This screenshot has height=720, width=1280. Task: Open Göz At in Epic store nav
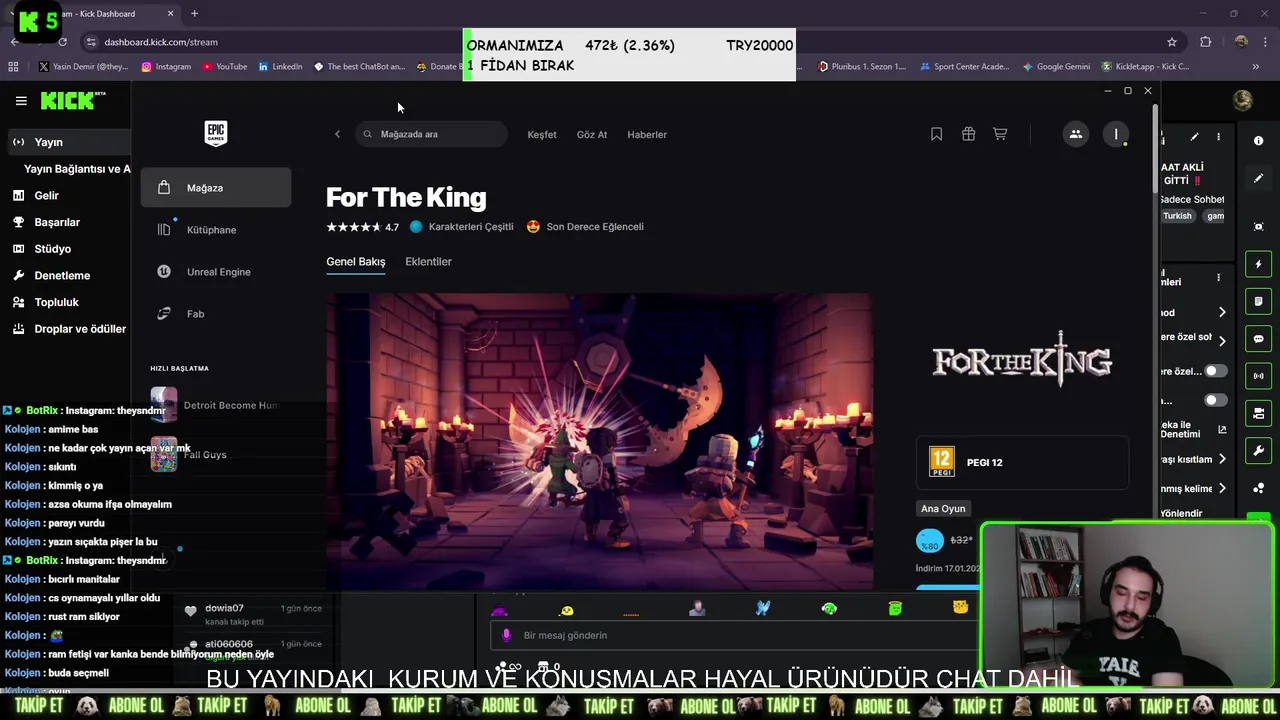(592, 134)
